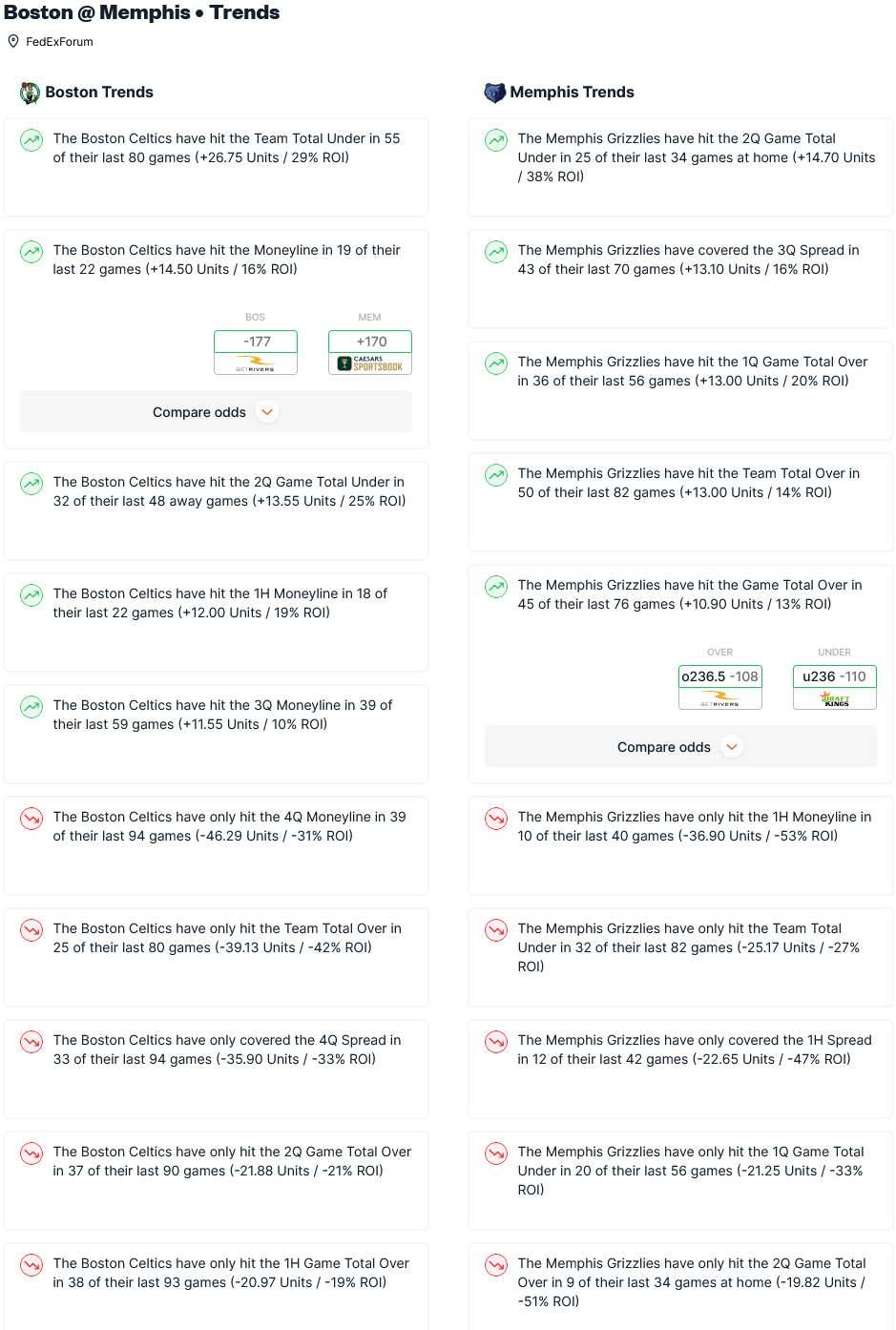The image size is (896, 1330).
Task: Click the FedExForum location pin icon
Action: [13, 41]
